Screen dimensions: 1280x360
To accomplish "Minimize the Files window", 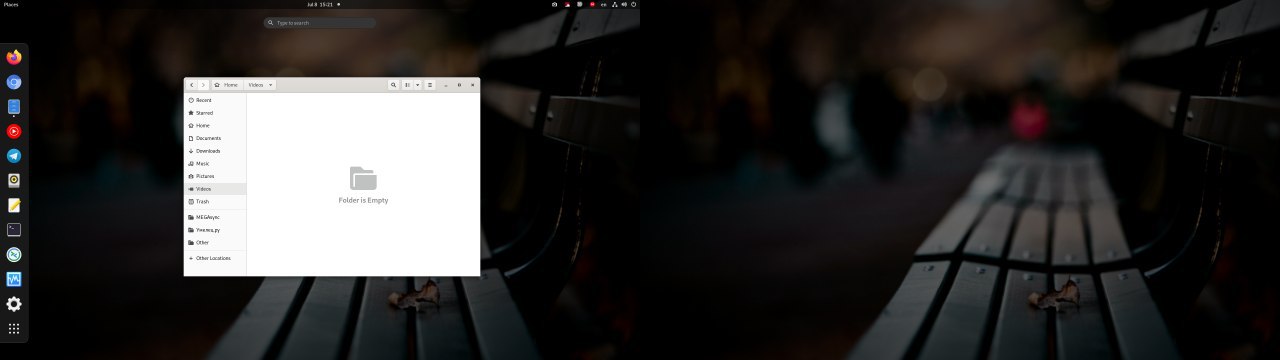I will click(446, 85).
